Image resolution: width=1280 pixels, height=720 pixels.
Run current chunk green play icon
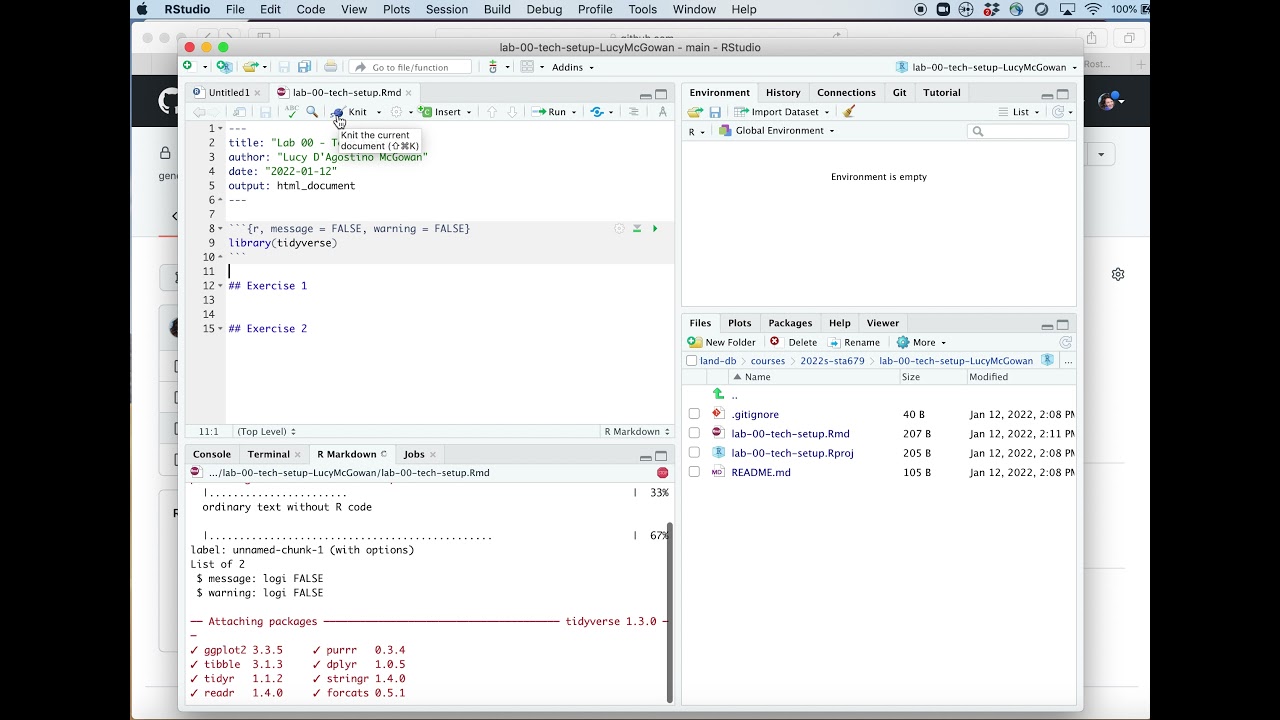[x=655, y=229]
